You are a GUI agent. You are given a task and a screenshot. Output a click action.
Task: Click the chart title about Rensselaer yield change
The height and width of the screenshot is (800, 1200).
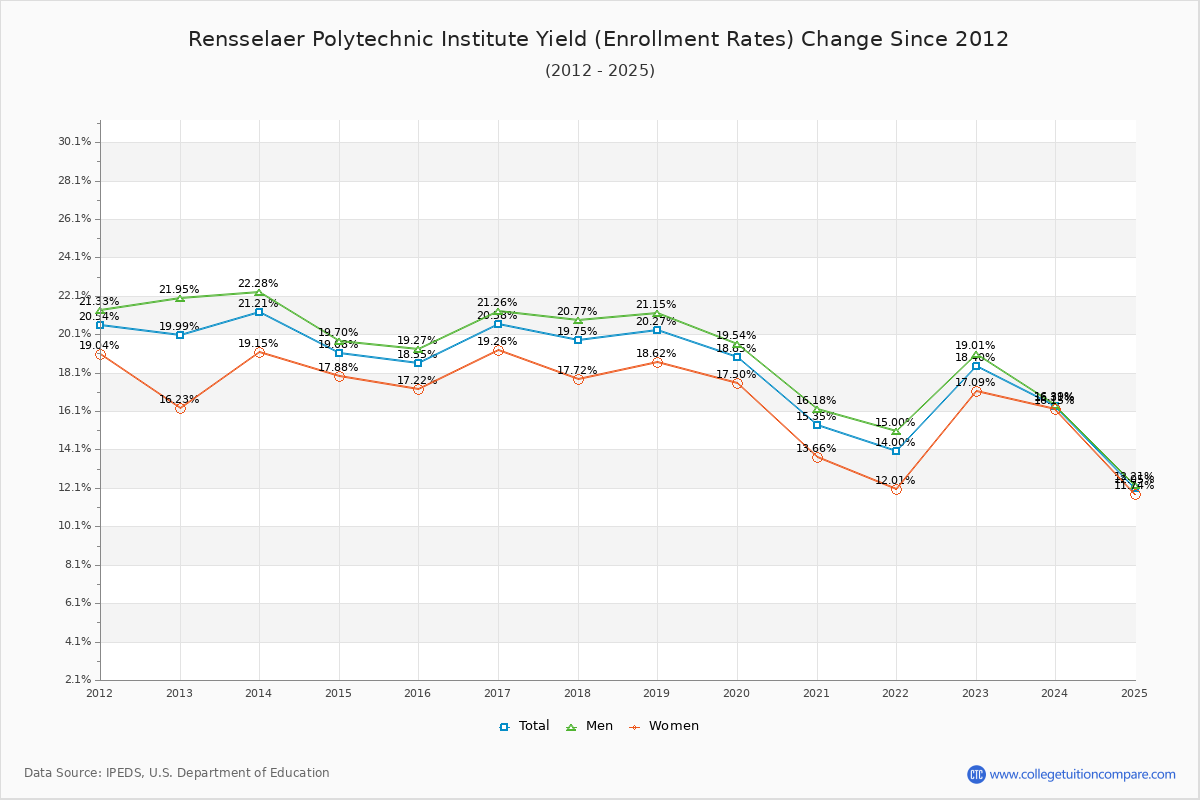click(600, 39)
